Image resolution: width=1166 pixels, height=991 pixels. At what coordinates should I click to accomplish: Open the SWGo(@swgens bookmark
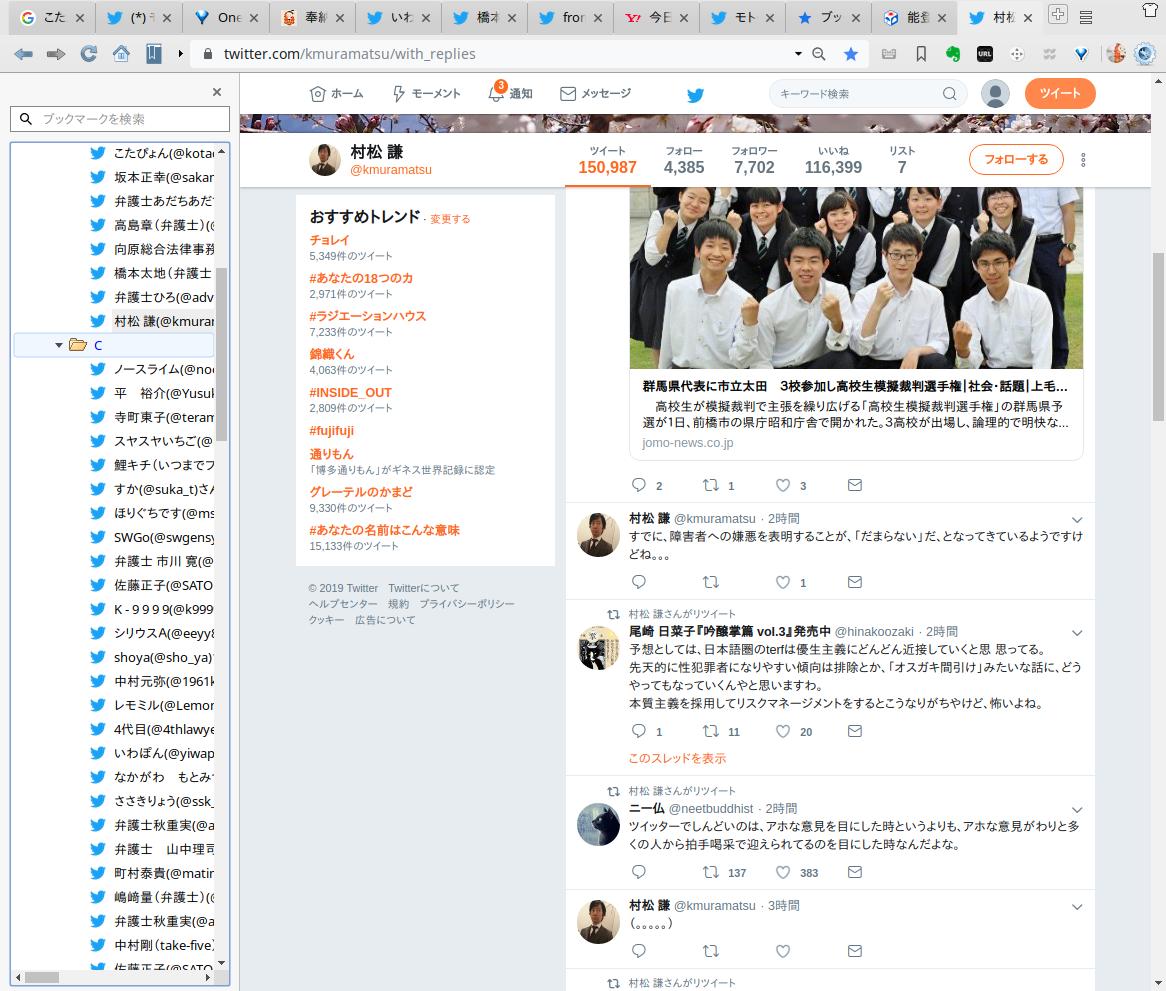click(152, 538)
